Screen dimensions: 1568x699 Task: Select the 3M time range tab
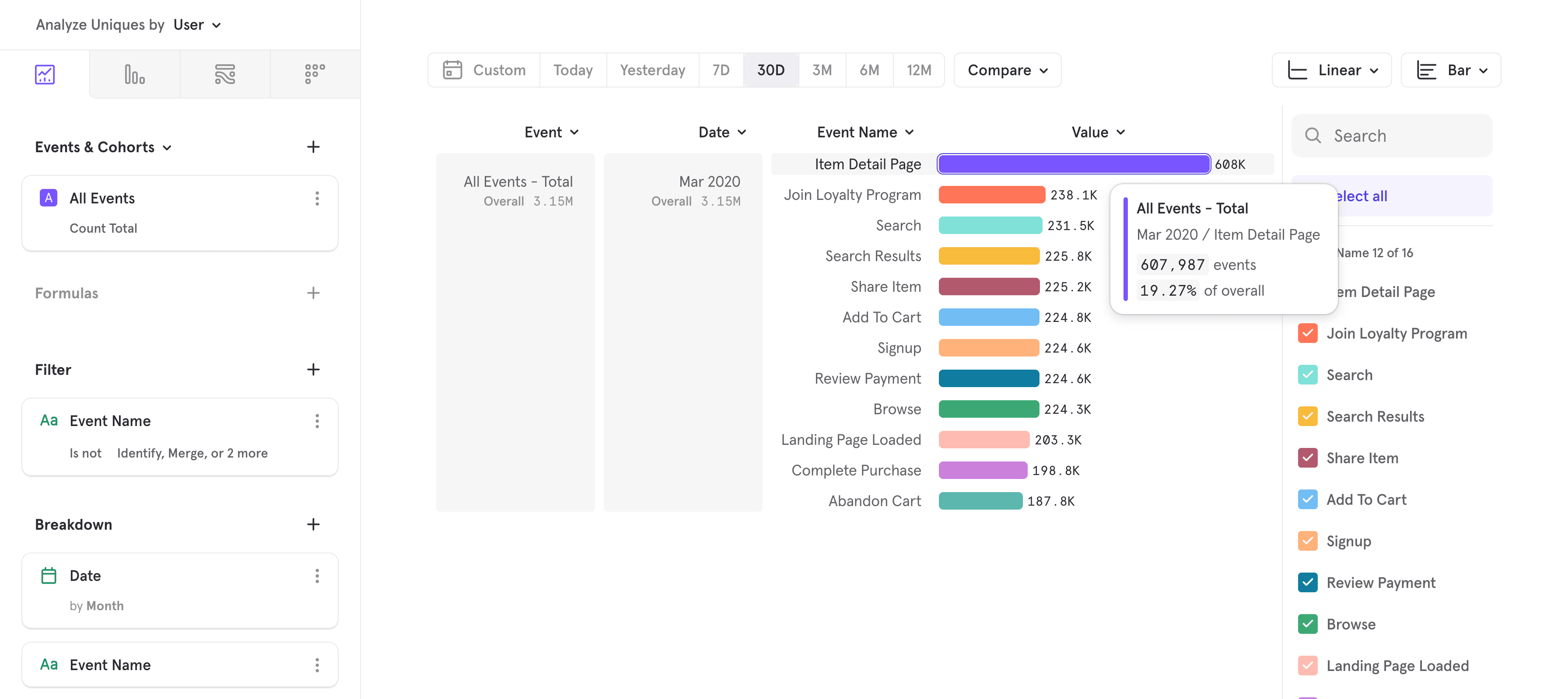pyautogui.click(x=822, y=70)
